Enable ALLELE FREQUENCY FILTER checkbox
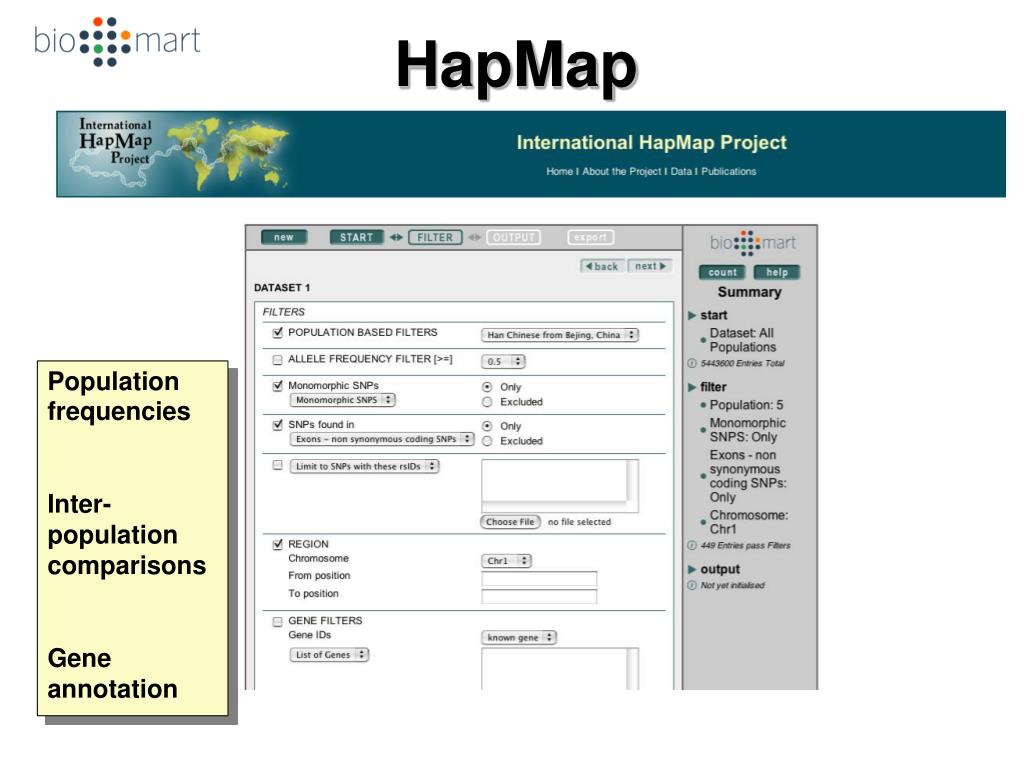Screen dimensions: 1024x768 click(278, 359)
